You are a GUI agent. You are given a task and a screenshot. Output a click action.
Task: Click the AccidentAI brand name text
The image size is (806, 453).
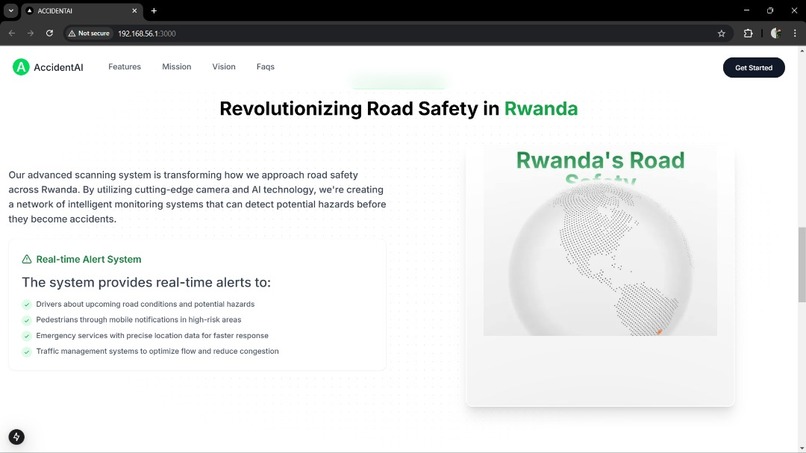(58, 67)
